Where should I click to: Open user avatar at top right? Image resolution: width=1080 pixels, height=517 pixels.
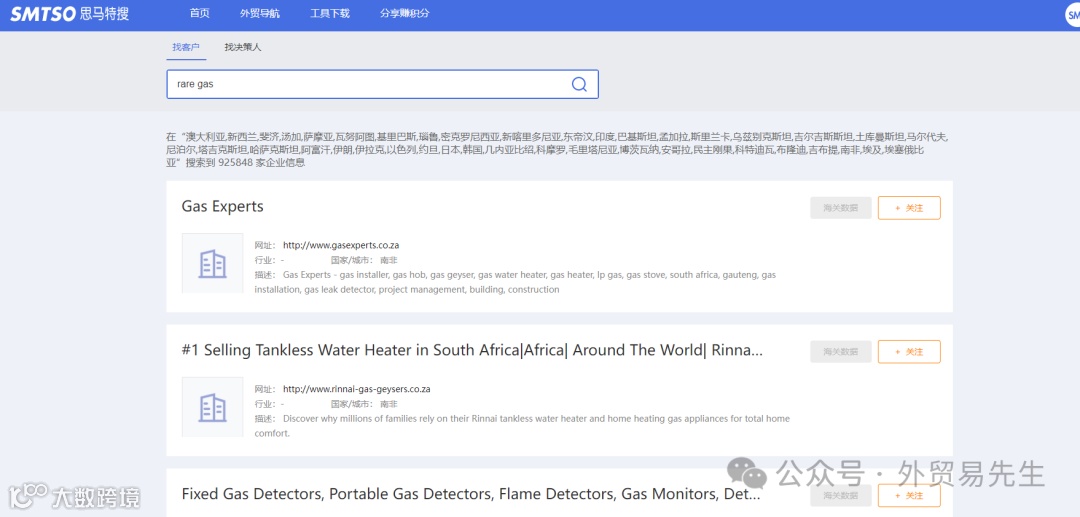point(1073,14)
